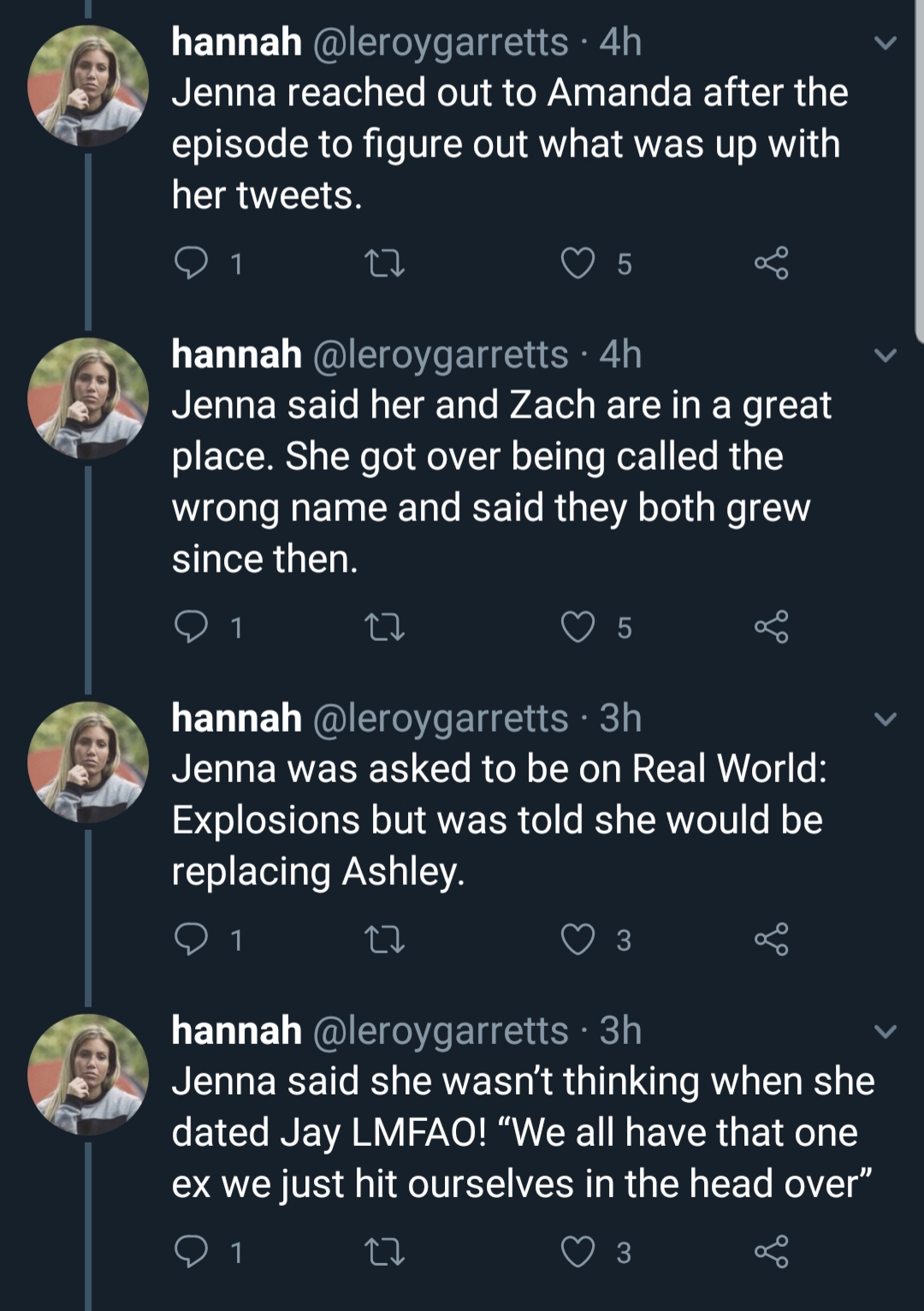Open @leroygarretts handle on the Zach tweet
The width and height of the screenshot is (924, 1311).
[x=441, y=354]
